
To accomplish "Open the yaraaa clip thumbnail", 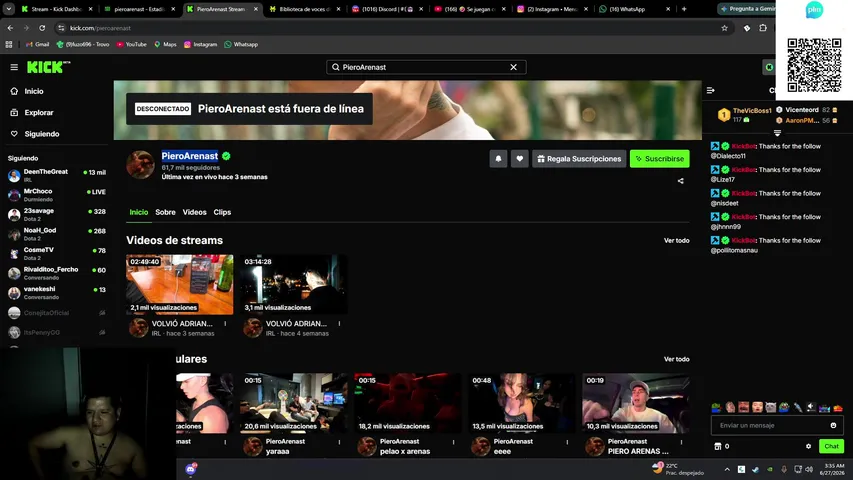I will click(x=294, y=403).
